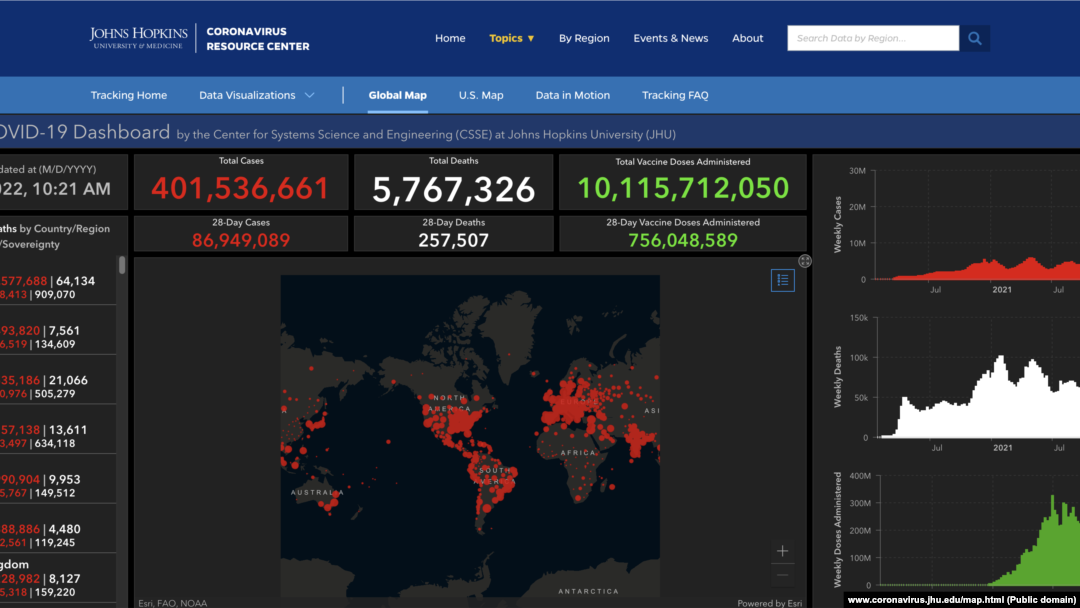Screen dimensions: 1080x608
Task: Click the Coronavirus Resource Center title link
Action: click(x=258, y=39)
